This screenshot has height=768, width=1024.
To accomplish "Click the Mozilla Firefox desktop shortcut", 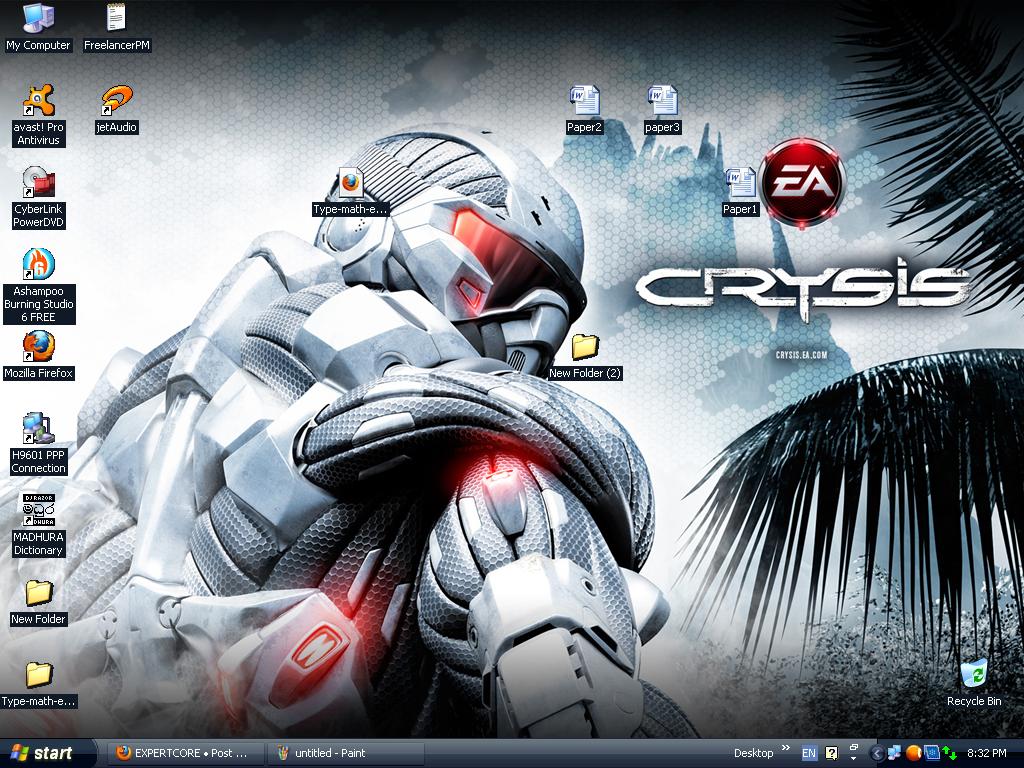I will (38, 347).
